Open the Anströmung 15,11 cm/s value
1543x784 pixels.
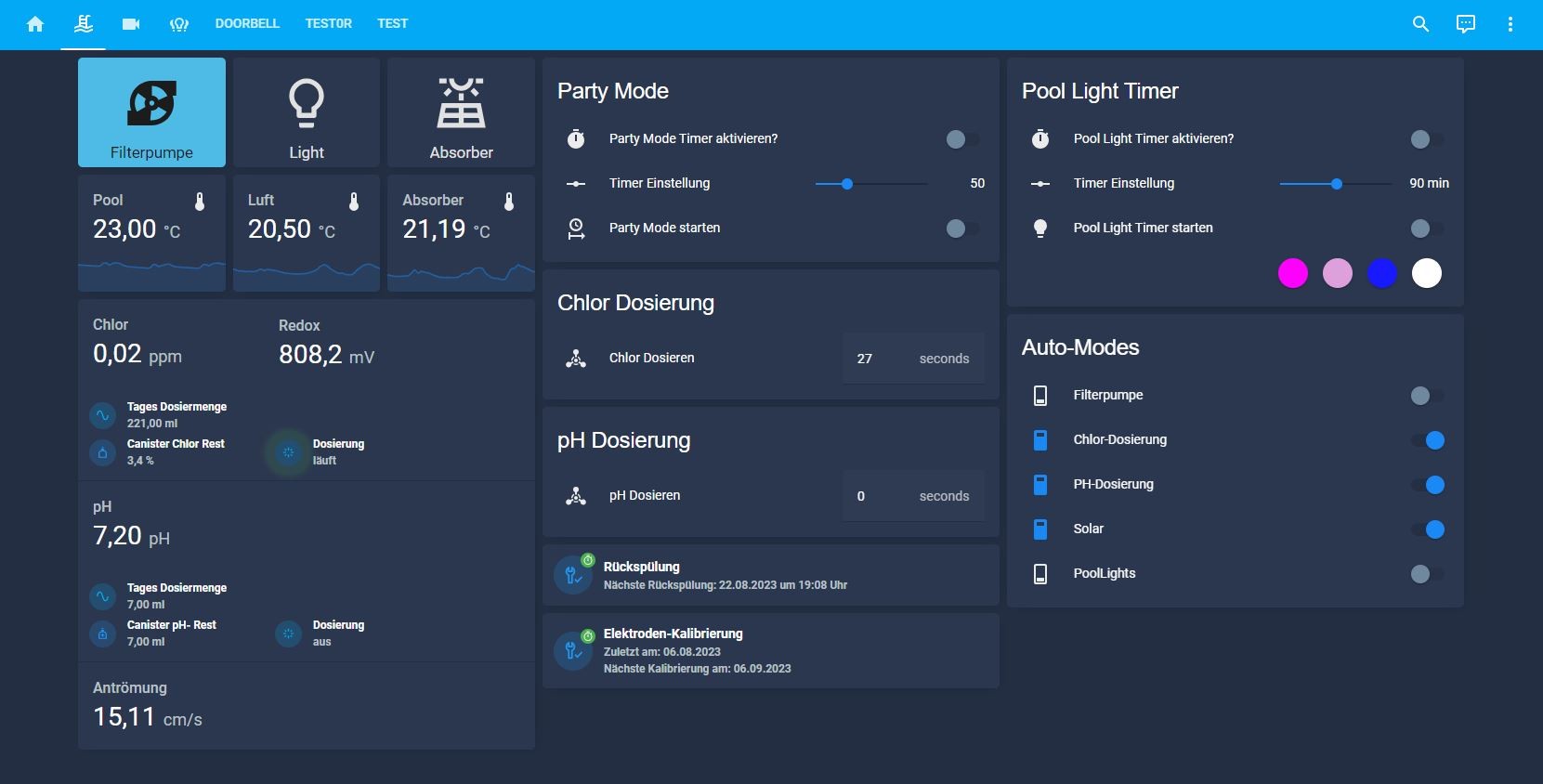tap(148, 716)
